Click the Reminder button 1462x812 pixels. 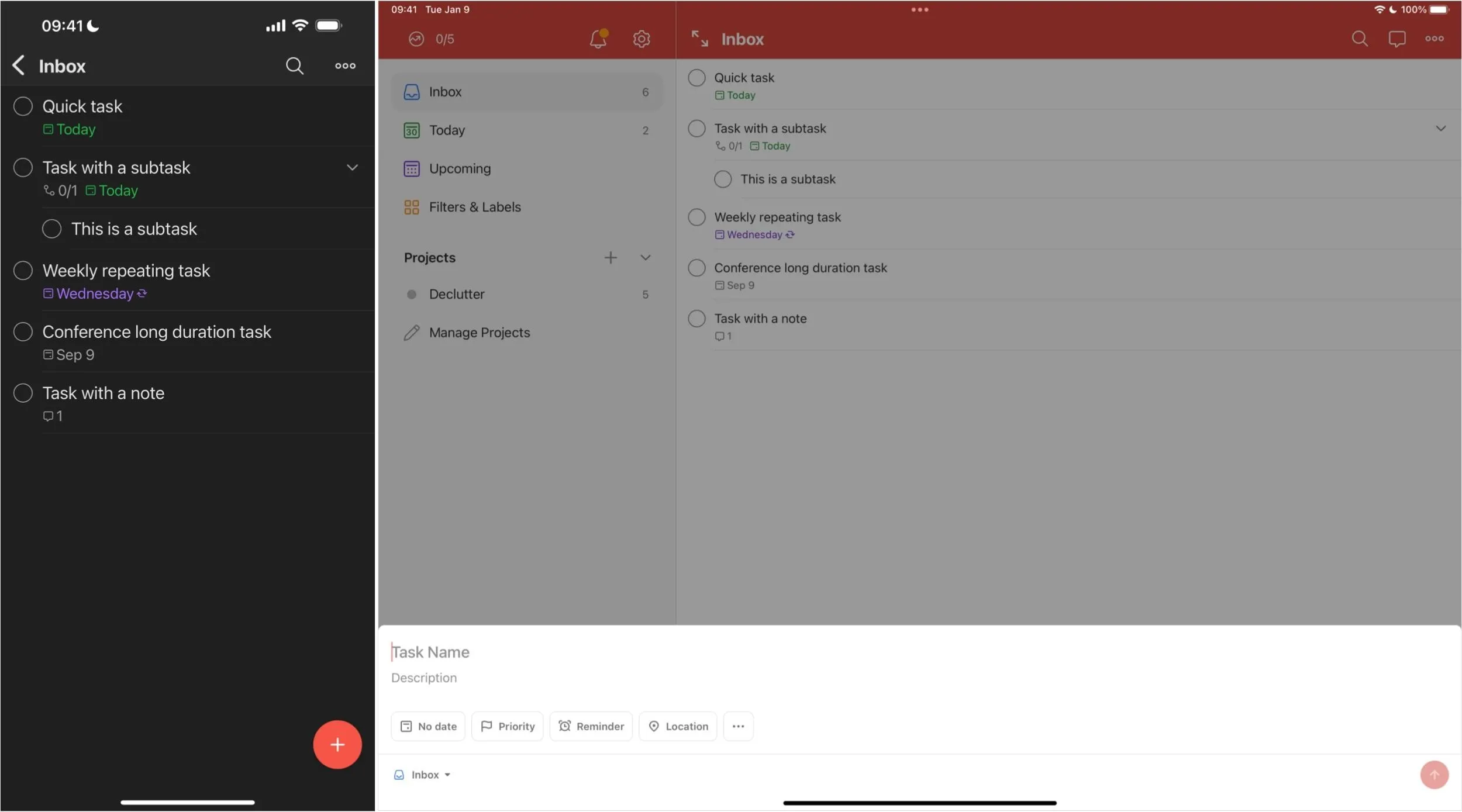[x=591, y=727]
